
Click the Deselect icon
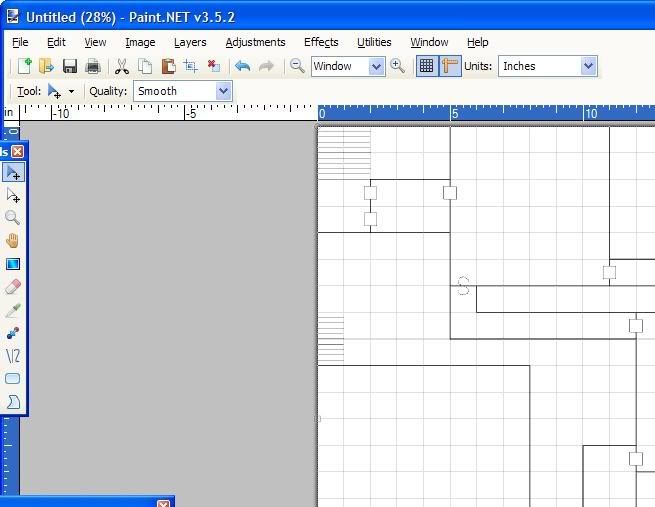coord(213,66)
